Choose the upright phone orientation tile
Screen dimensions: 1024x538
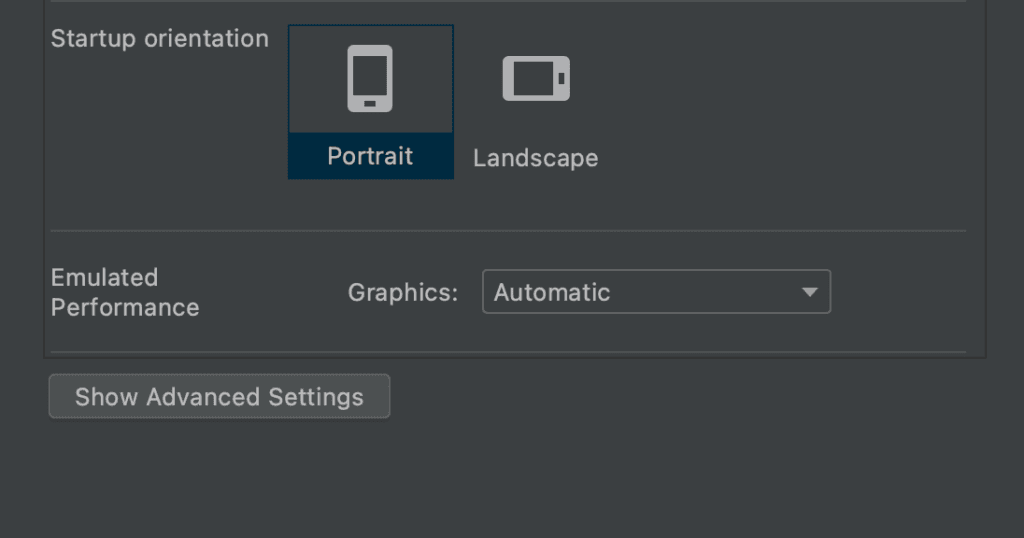pyautogui.click(x=370, y=102)
